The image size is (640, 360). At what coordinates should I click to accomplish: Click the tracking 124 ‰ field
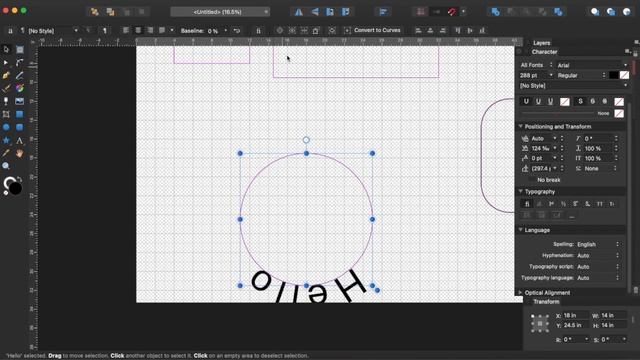pos(542,149)
